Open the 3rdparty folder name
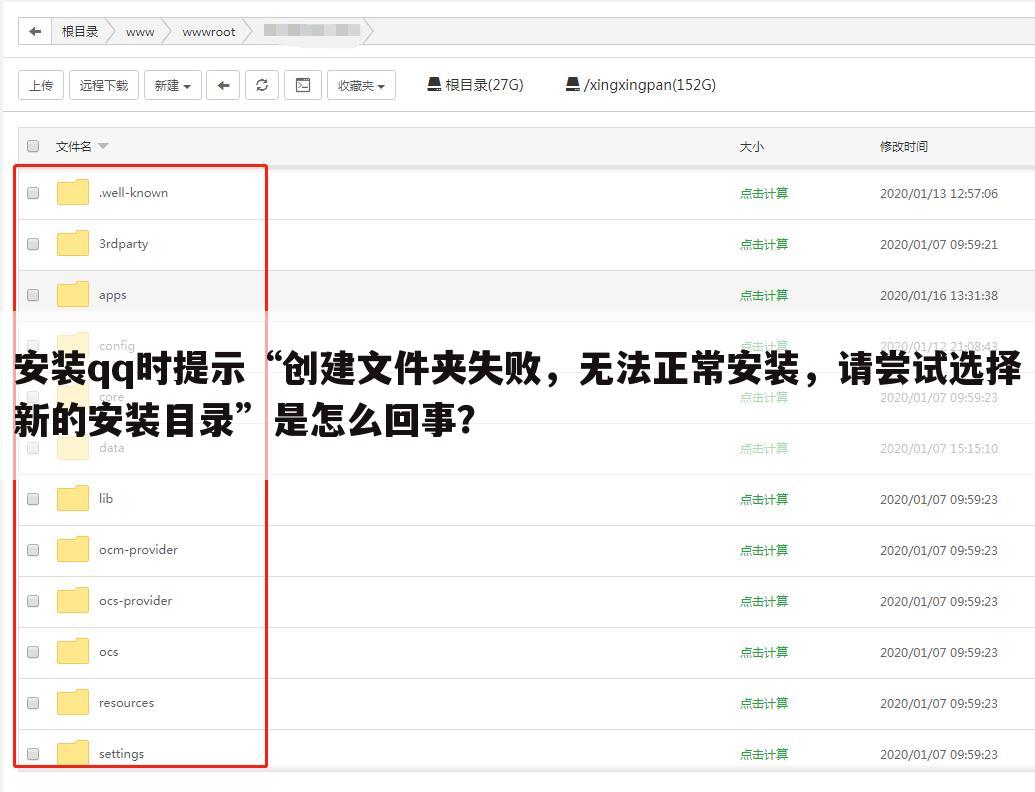Screen dimensions: 1035x792 pos(123,244)
